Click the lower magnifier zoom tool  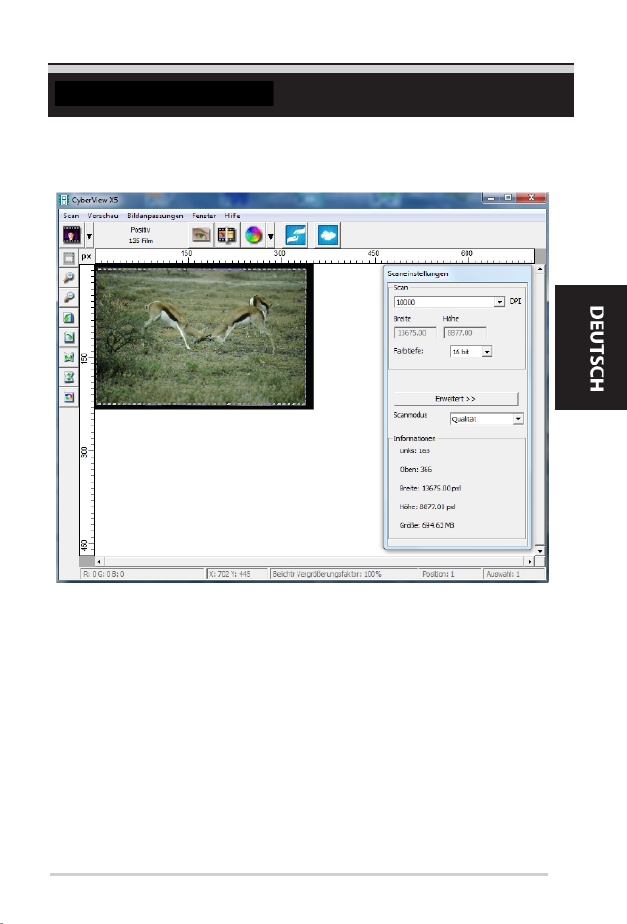68,298
